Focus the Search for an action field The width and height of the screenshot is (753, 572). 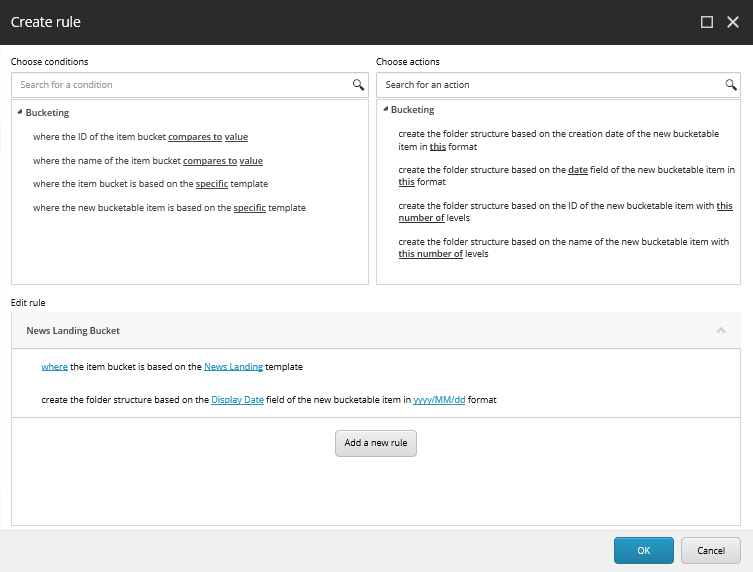click(552, 85)
